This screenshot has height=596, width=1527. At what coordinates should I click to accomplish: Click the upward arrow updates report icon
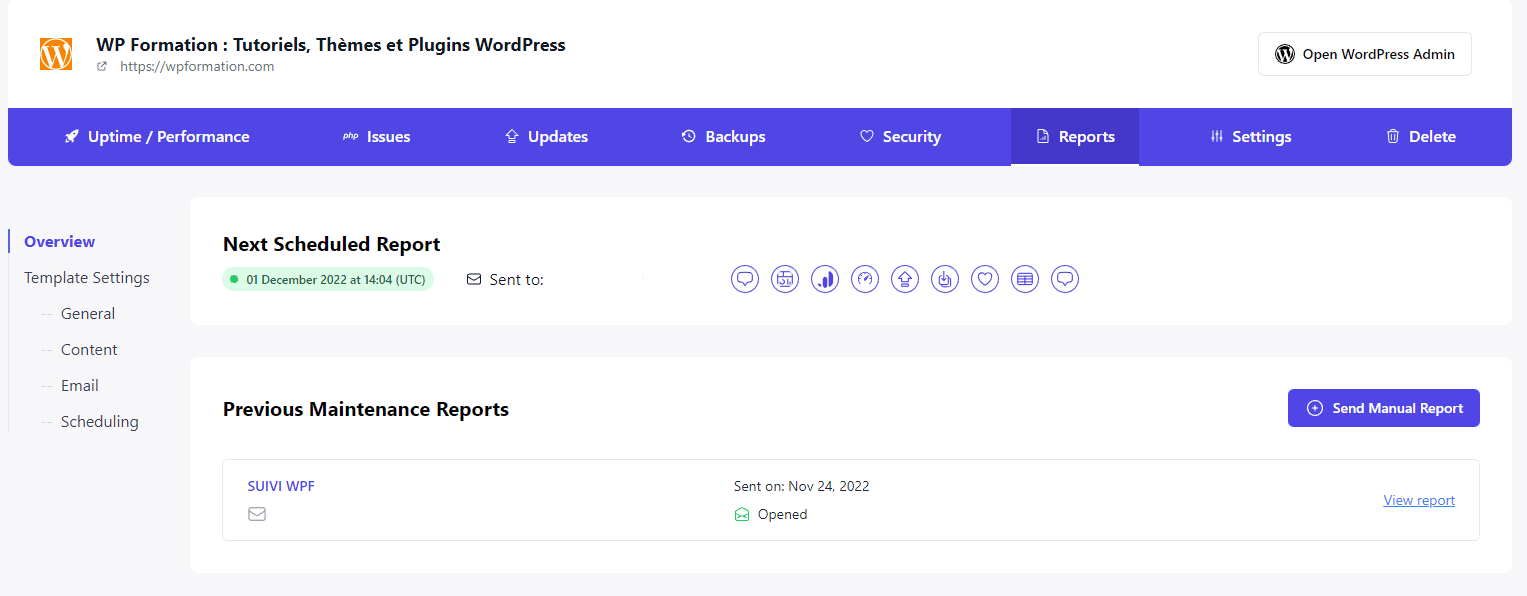905,279
